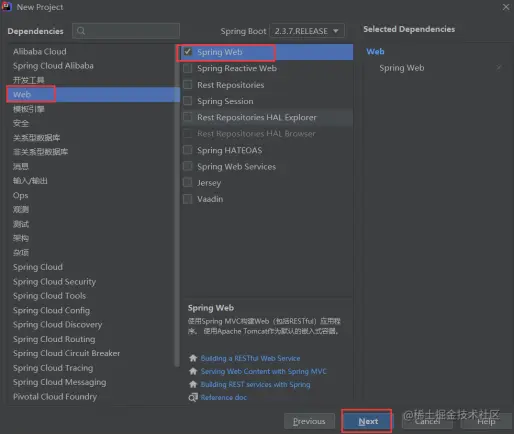Image resolution: width=514 pixels, height=435 pixels.
Task: Select the Spring Cloud Messaging category
Action: [x=59, y=382]
